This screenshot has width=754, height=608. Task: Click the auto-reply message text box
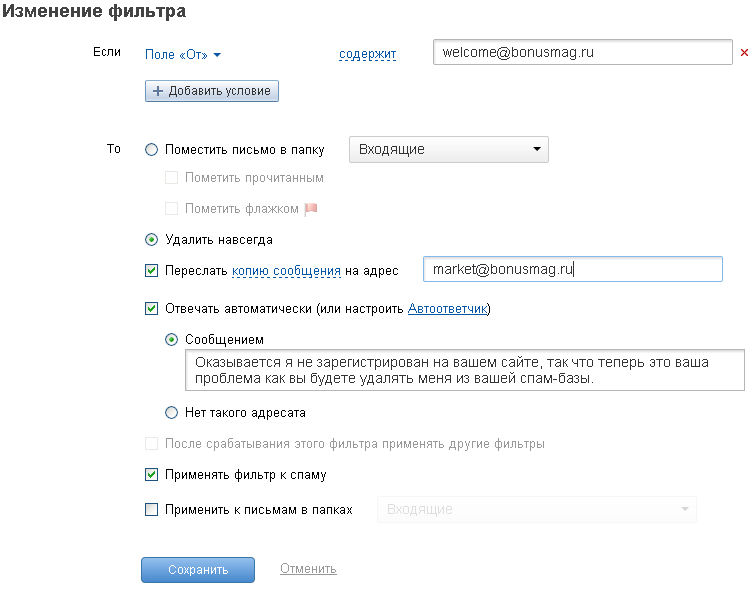click(x=465, y=370)
